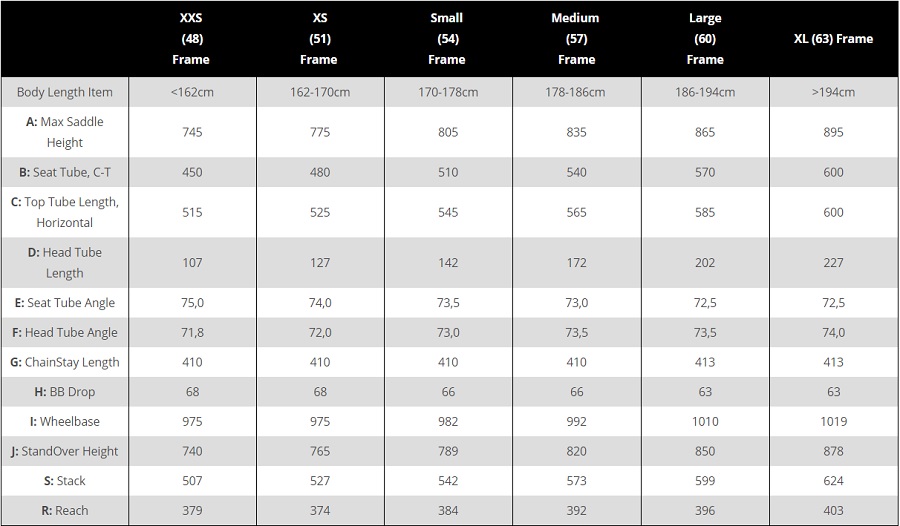Image resolution: width=900 pixels, height=526 pixels.
Task: Click the Head Tube Angle label
Action: pyautogui.click(x=64, y=332)
